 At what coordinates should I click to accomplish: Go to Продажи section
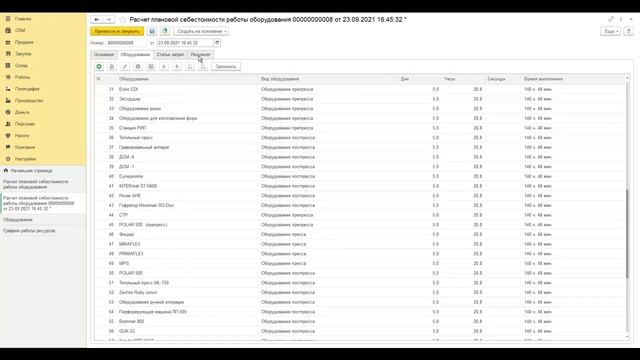pyautogui.click(x=24, y=42)
